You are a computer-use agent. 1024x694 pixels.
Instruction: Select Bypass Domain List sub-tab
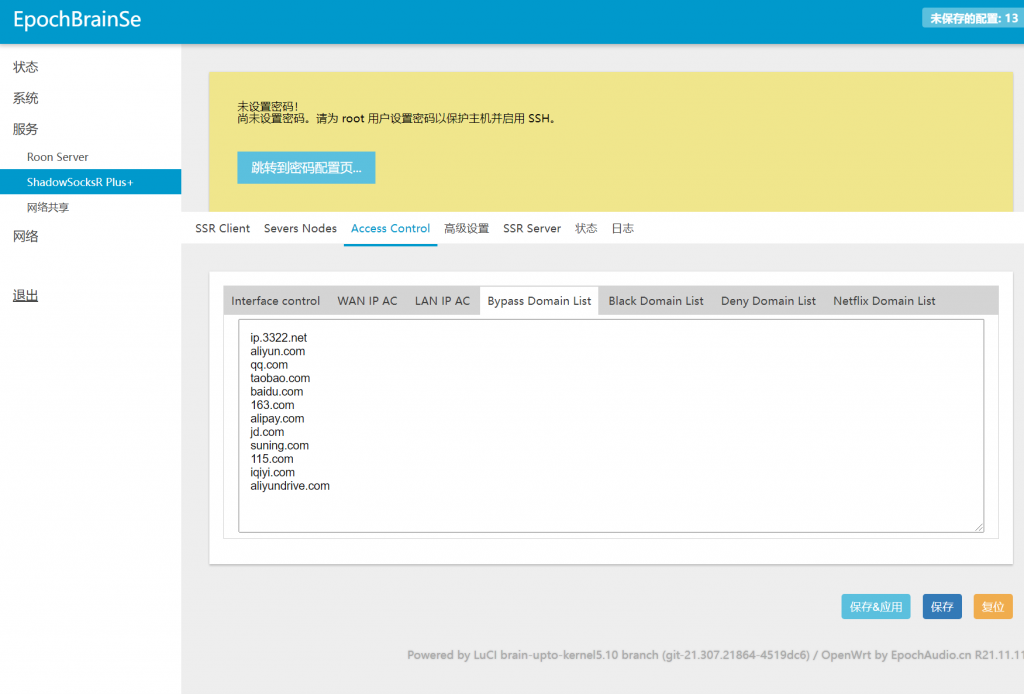point(539,301)
